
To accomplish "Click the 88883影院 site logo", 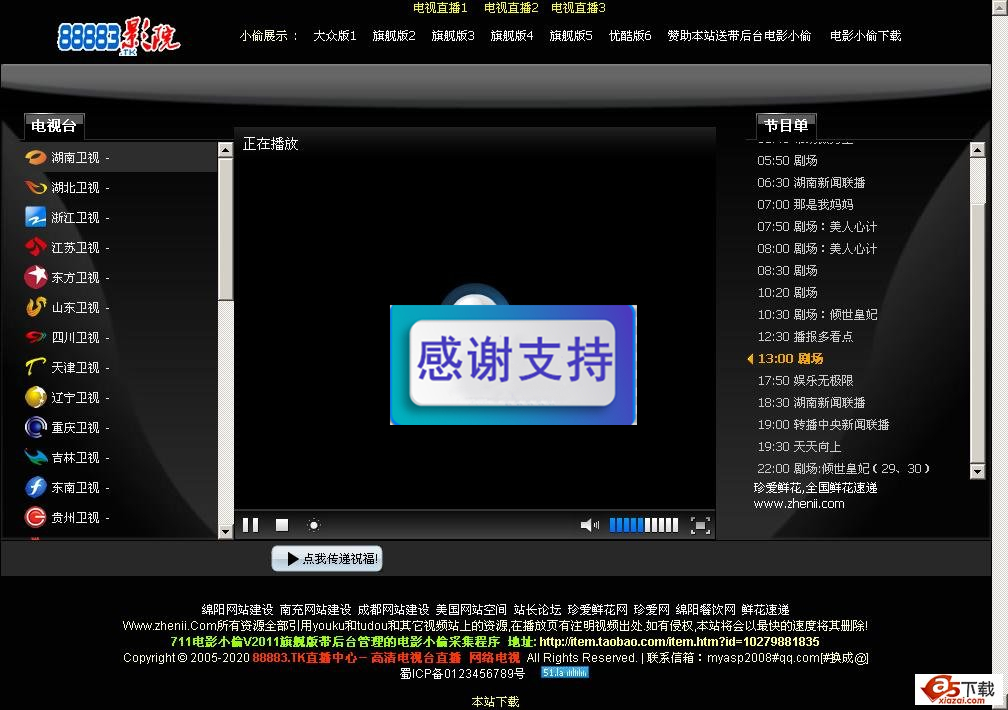I will coord(120,36).
